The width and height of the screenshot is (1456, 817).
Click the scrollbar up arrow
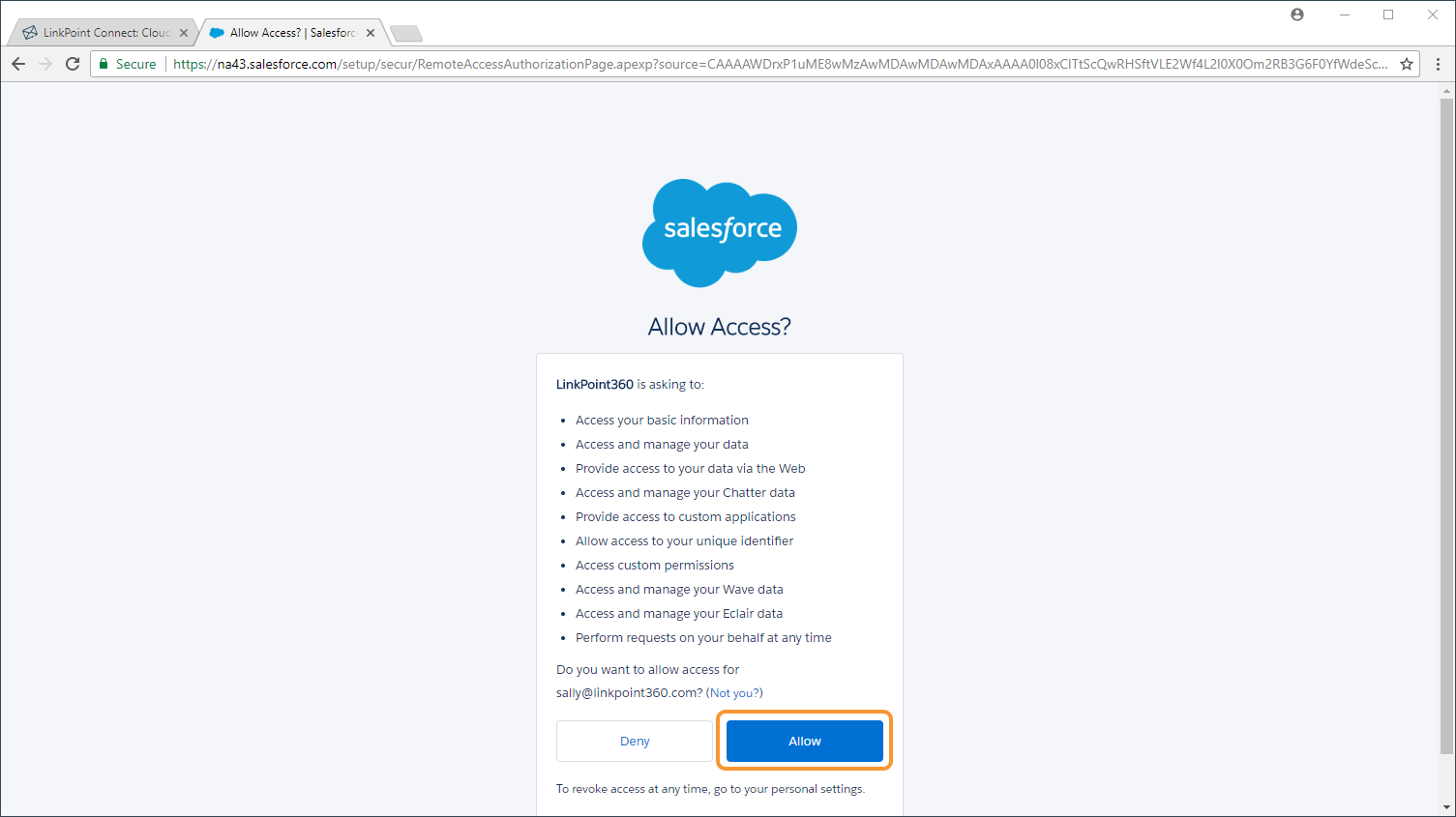(x=1446, y=91)
